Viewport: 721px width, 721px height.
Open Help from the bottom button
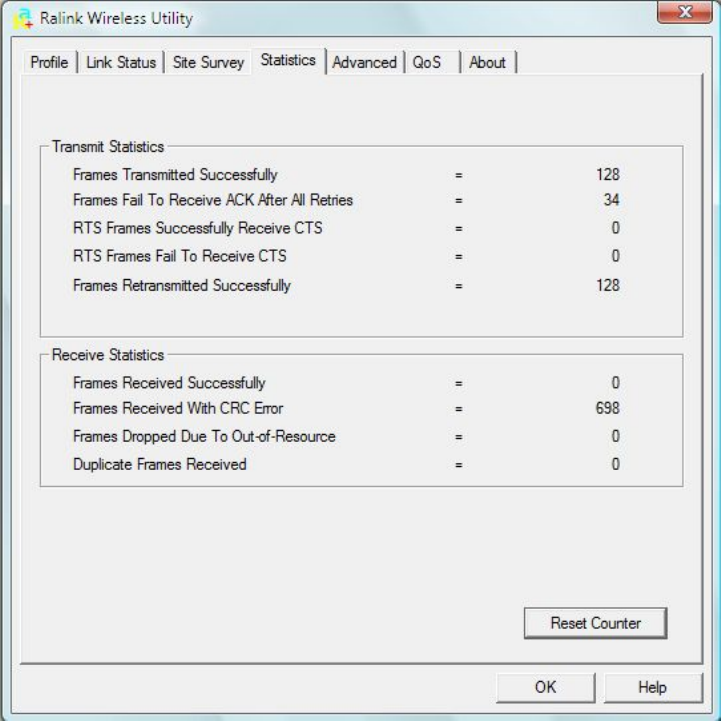(x=653, y=687)
